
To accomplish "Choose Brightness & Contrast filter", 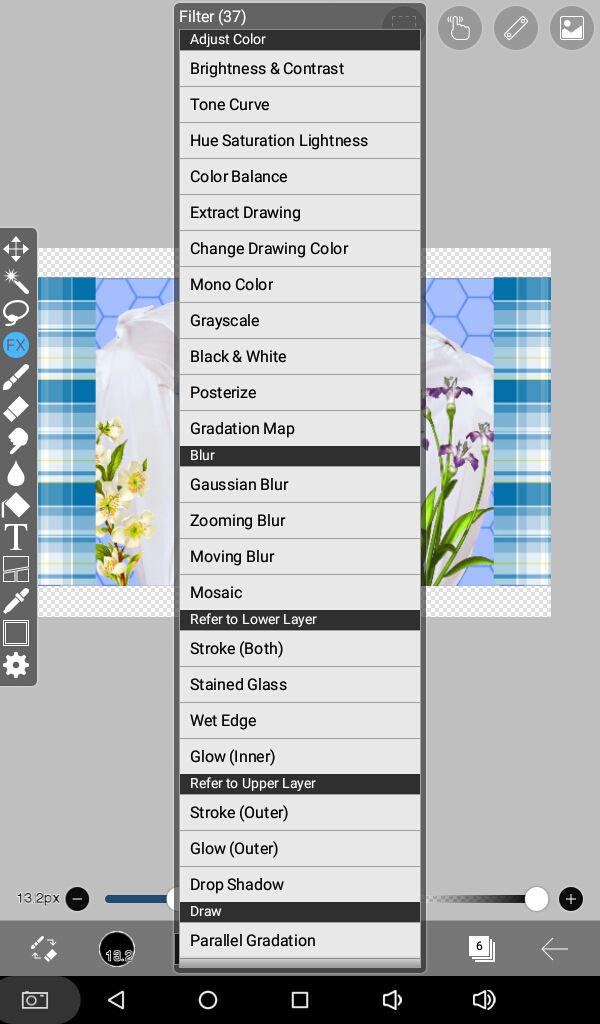I will coord(300,69).
